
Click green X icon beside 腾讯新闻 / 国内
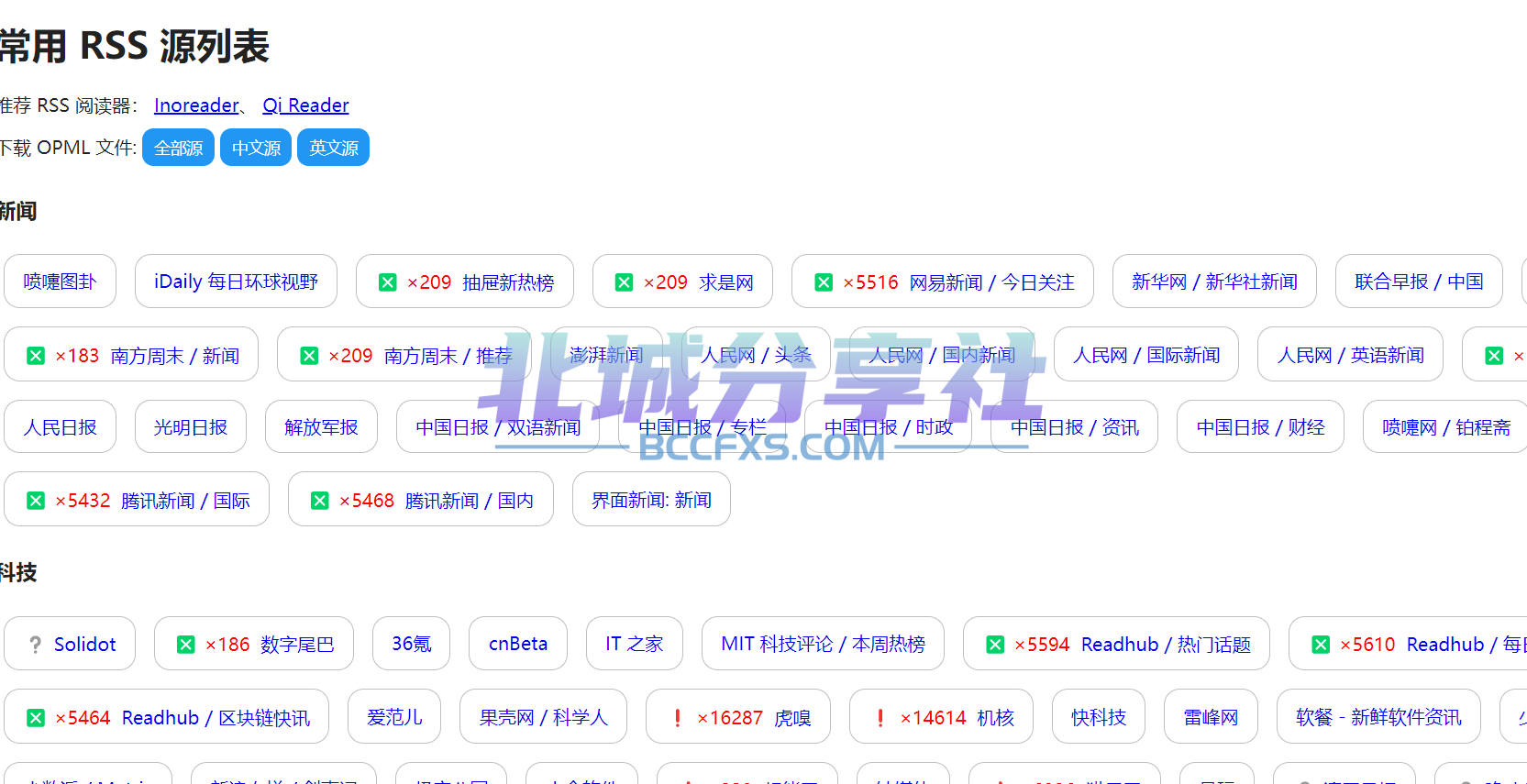[x=320, y=501]
